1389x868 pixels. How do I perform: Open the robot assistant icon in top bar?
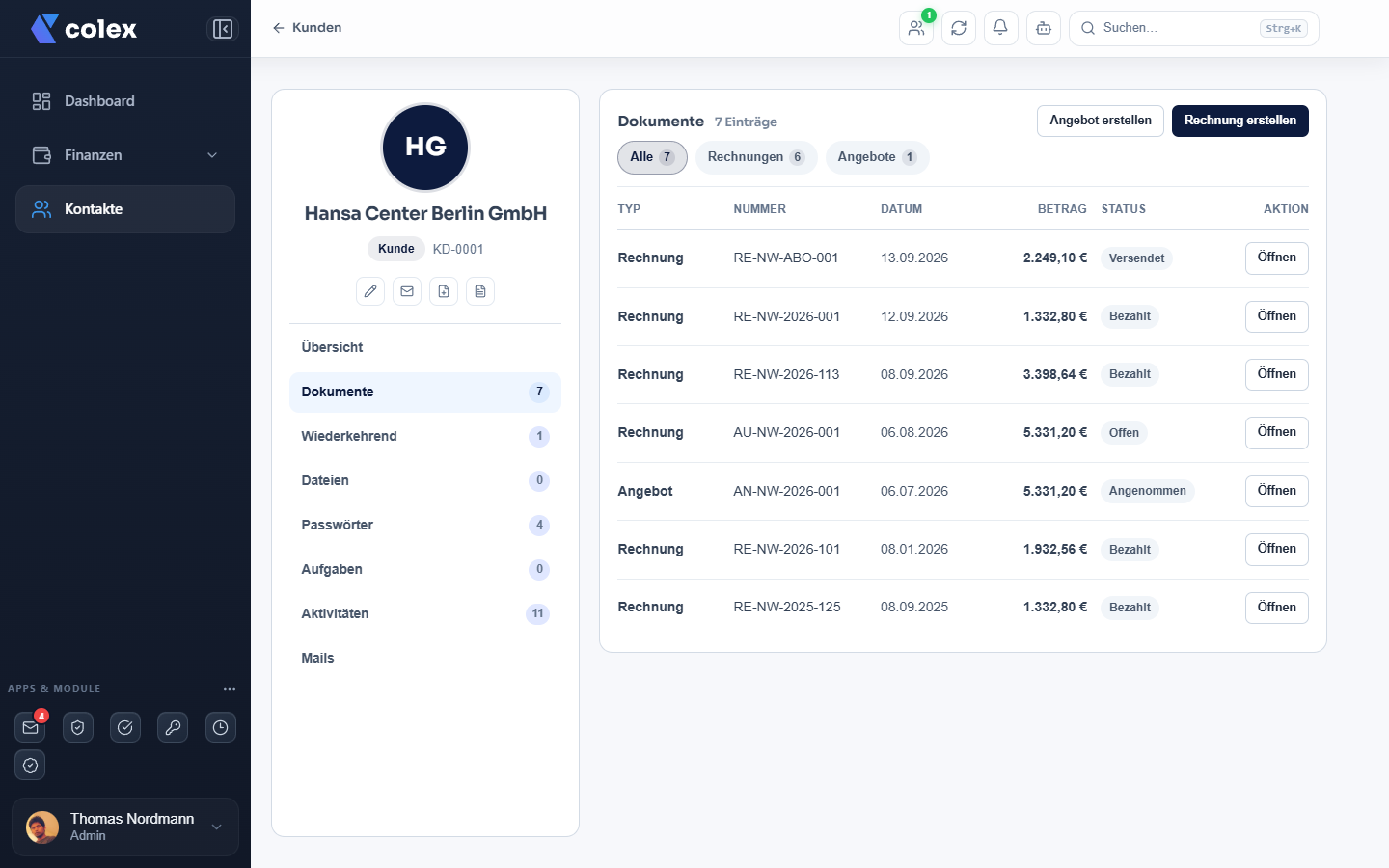[1044, 28]
